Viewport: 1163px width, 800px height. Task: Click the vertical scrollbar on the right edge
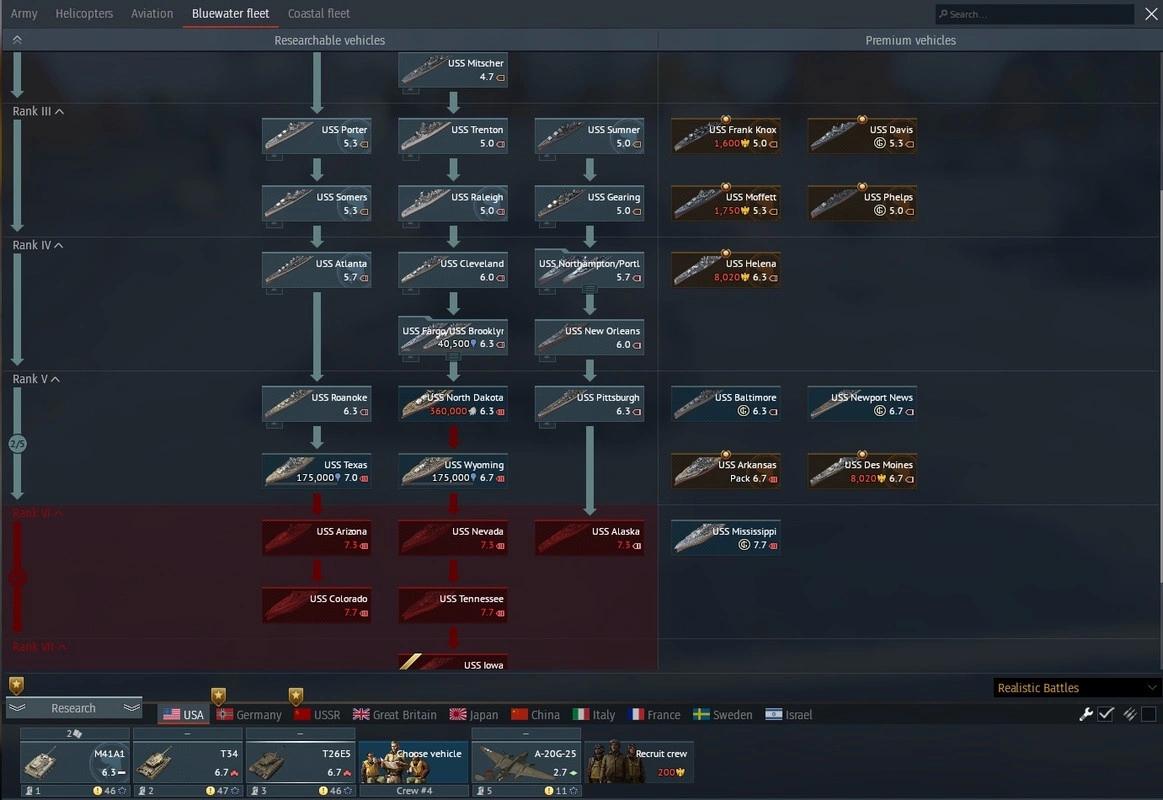(1160, 386)
